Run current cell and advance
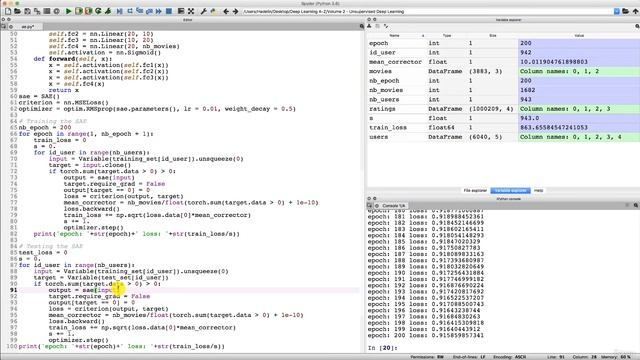 click(x=88, y=11)
